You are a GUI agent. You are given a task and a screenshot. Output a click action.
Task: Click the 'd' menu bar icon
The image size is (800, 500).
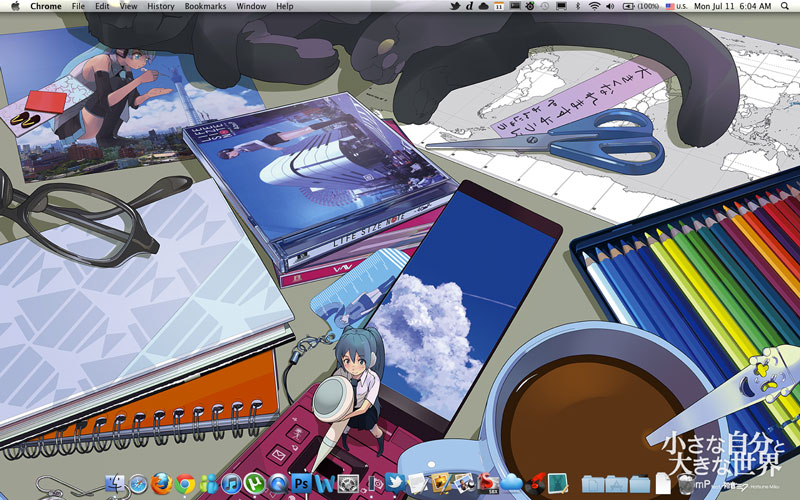469,6
